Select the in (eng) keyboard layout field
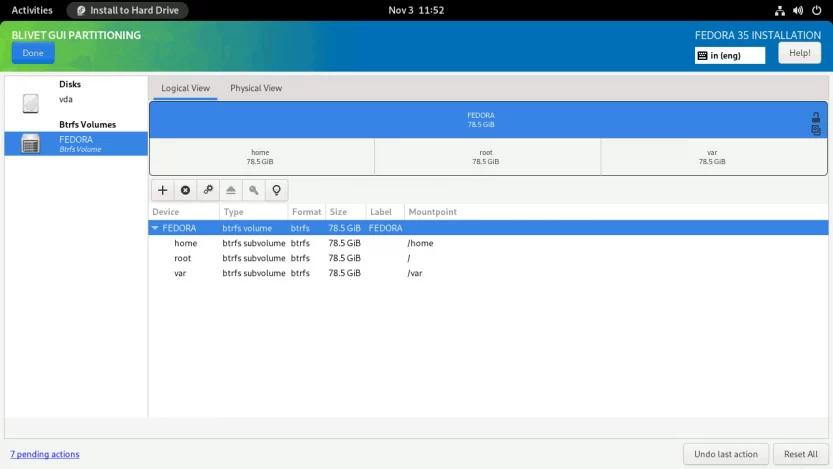Screen dimensions: 833x469 tap(730, 55)
